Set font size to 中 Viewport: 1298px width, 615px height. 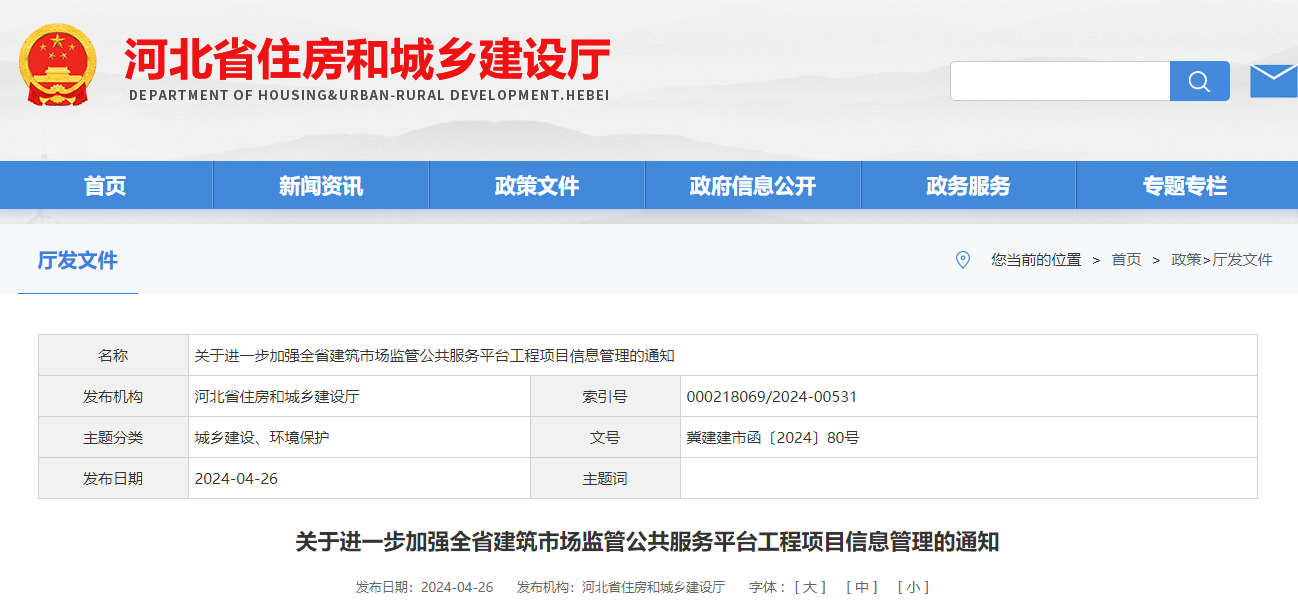point(862,587)
